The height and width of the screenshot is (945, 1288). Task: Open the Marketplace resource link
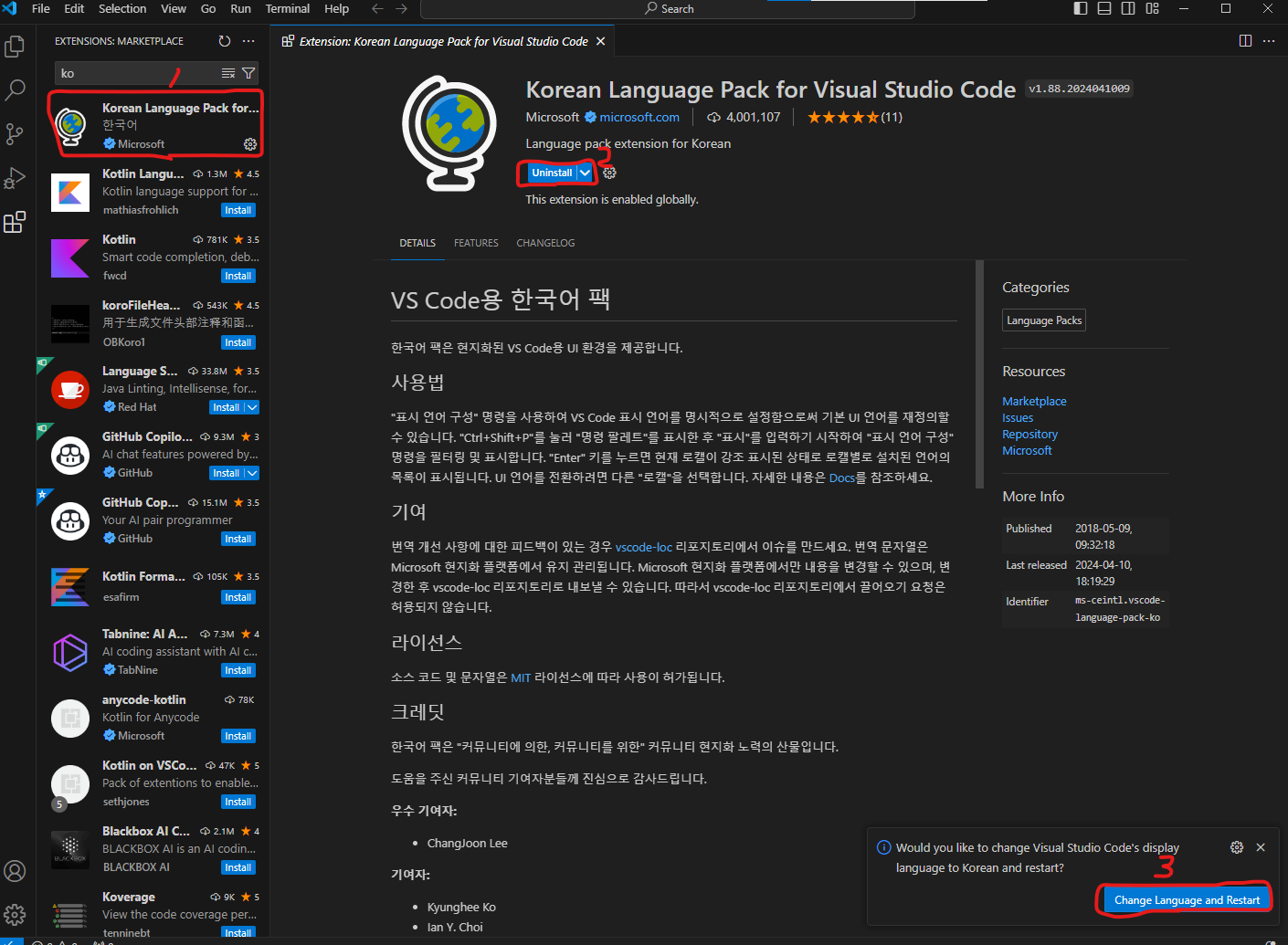1034,401
